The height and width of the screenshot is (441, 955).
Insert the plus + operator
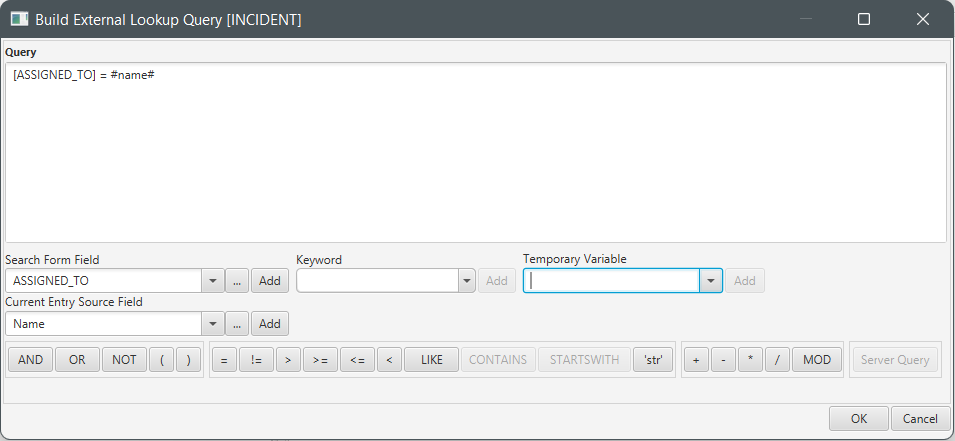pos(696,360)
